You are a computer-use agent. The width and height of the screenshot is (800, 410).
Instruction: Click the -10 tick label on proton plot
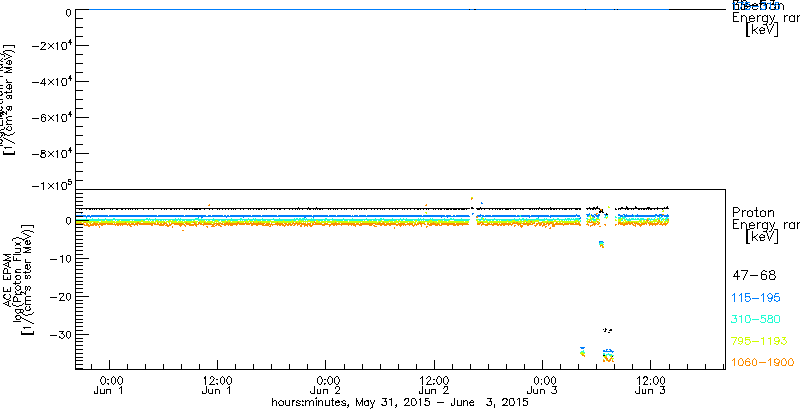point(59,259)
